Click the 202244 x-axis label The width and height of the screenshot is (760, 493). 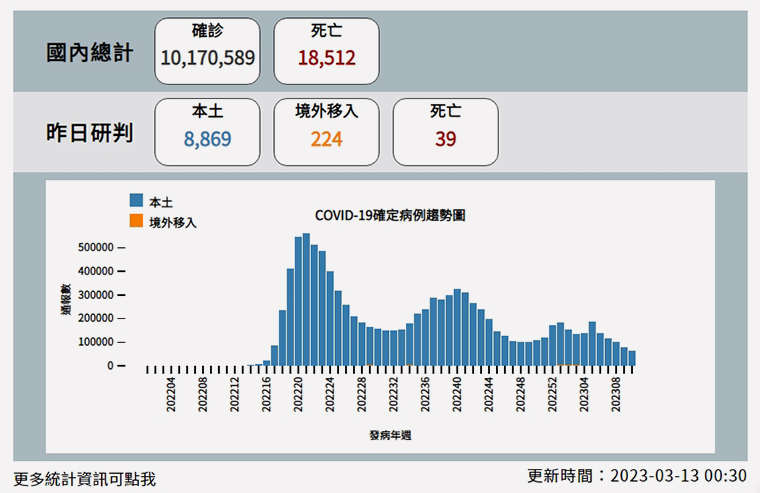coord(489,395)
